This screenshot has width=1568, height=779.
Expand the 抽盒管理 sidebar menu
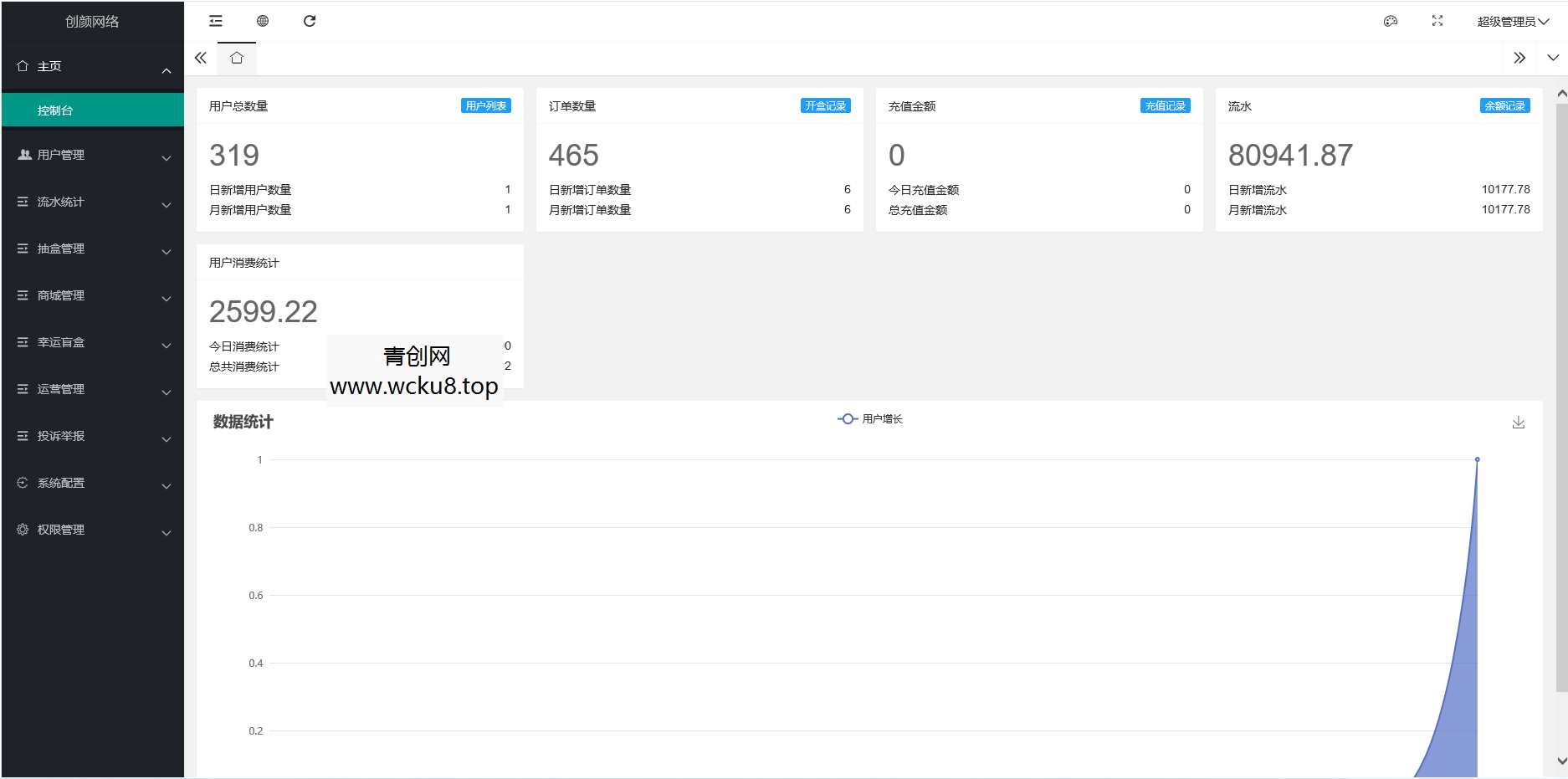click(92, 249)
